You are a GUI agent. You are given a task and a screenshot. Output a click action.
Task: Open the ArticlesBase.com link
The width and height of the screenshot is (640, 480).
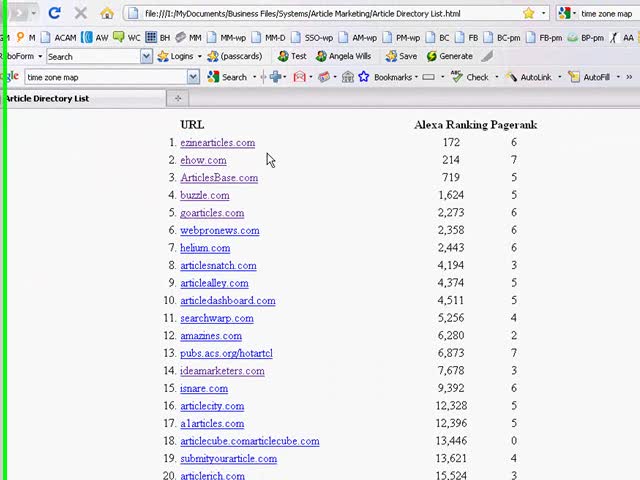coord(219,178)
